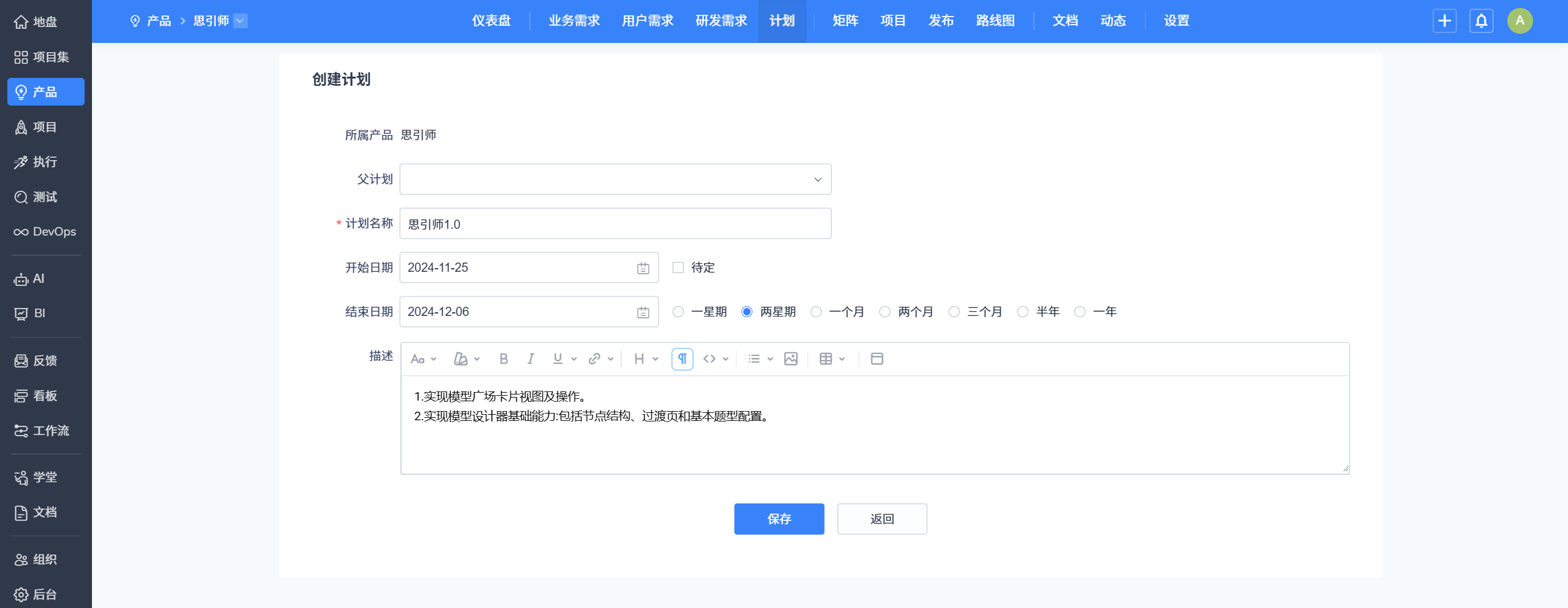Check the 待定 checkbox
The width and height of the screenshot is (1568, 608).
point(678,267)
